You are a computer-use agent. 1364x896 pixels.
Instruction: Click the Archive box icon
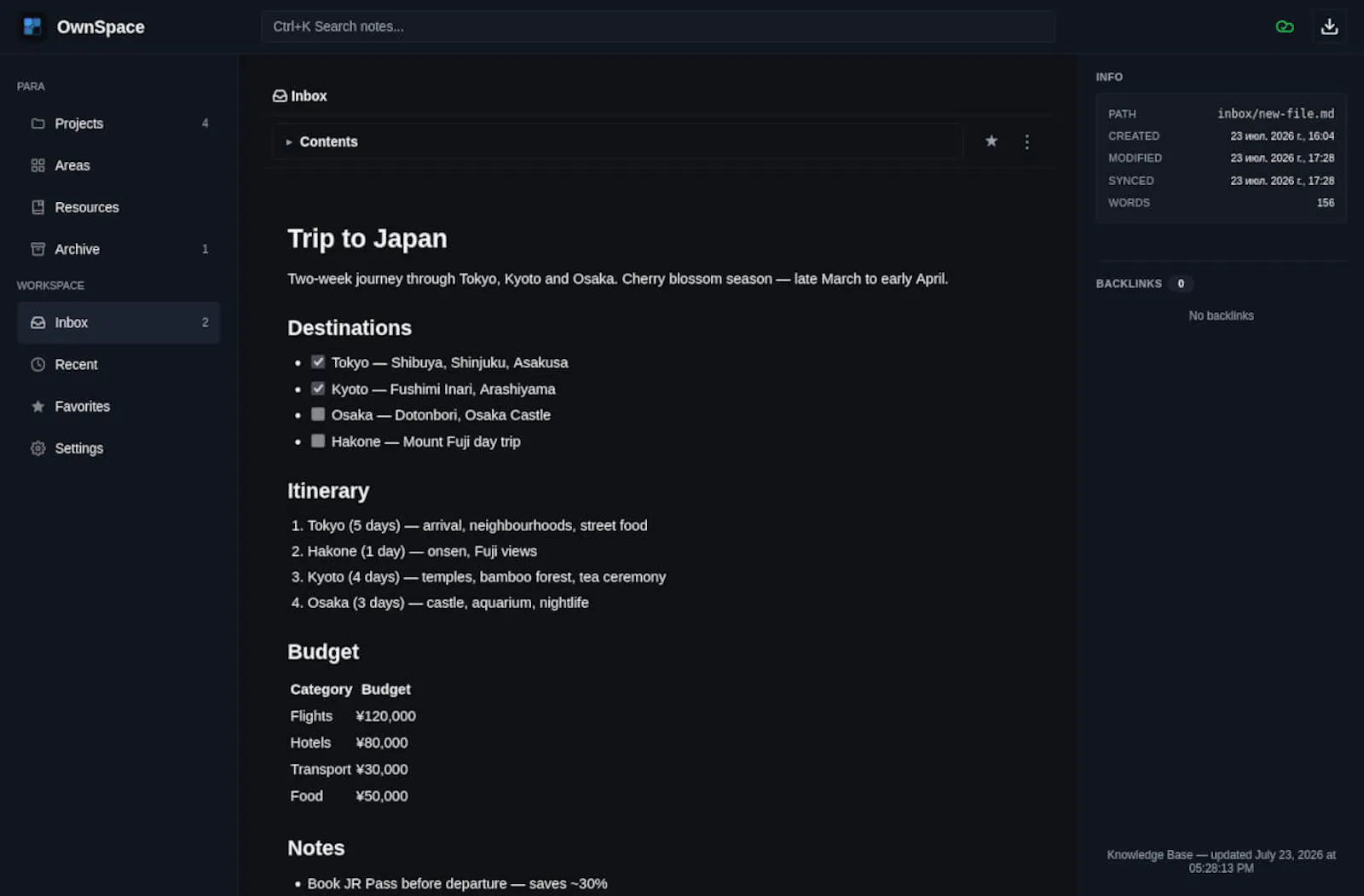click(38, 249)
